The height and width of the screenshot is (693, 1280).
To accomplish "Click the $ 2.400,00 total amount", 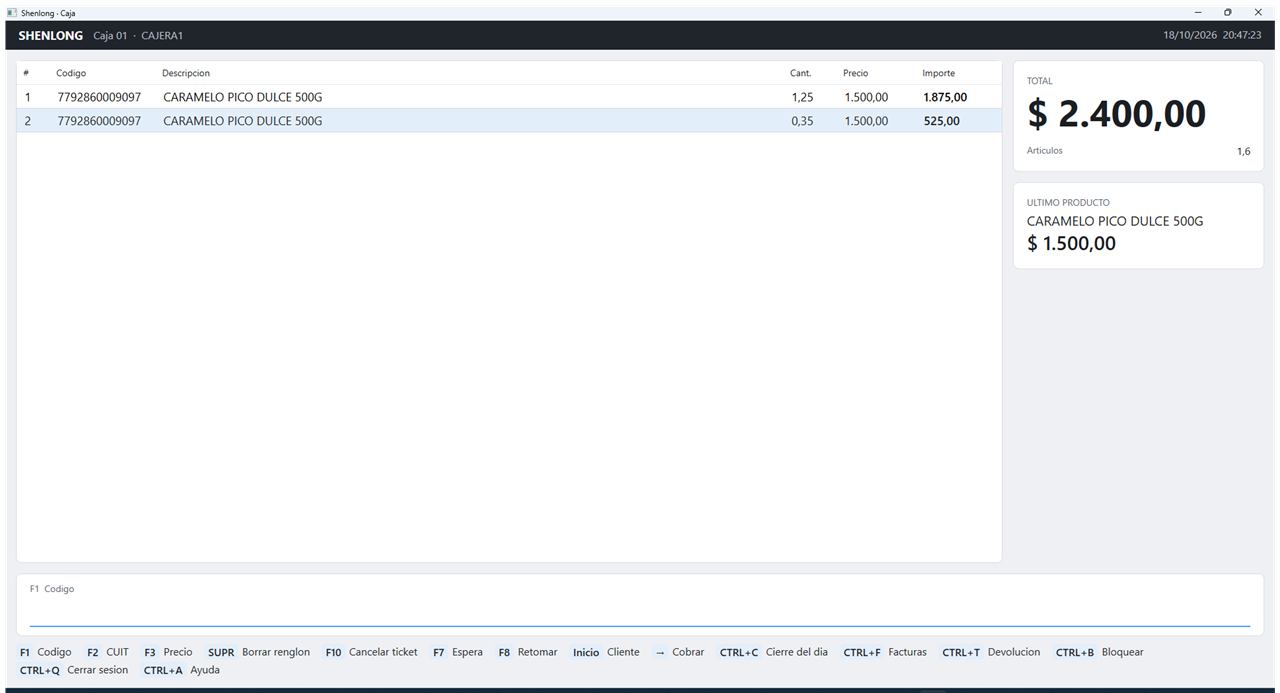I will [1116, 114].
